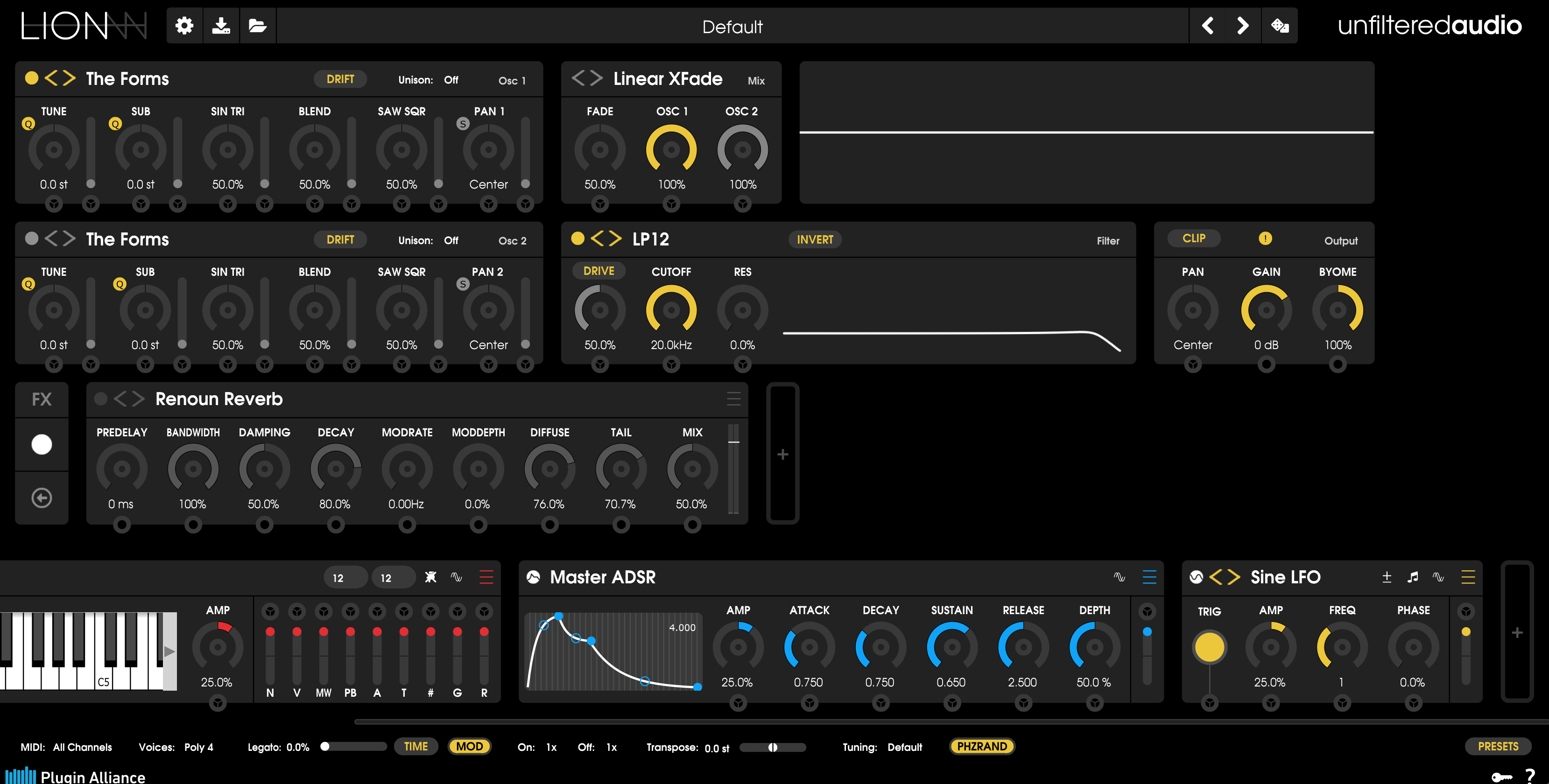Click the Default preset name bar
Image resolution: width=1549 pixels, height=784 pixels.
point(732,27)
